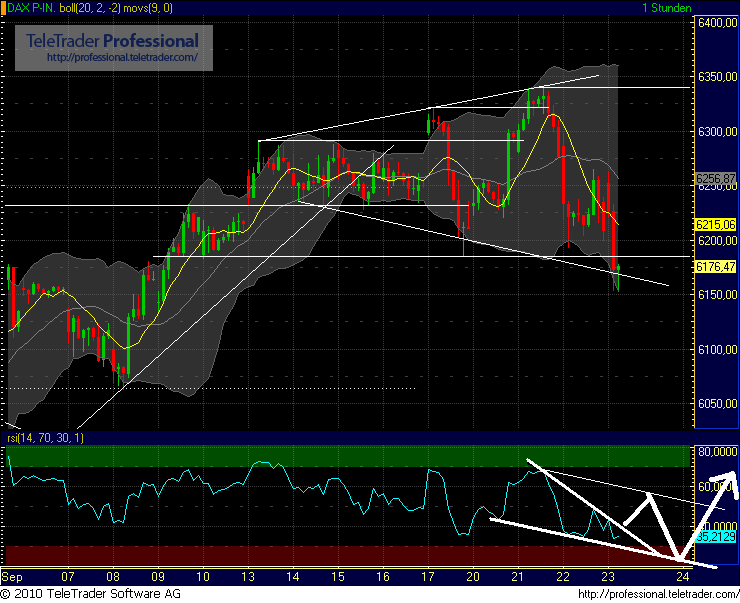The height and width of the screenshot is (603, 740).
Task: Click date 10 on the time axis
Action: [203, 577]
